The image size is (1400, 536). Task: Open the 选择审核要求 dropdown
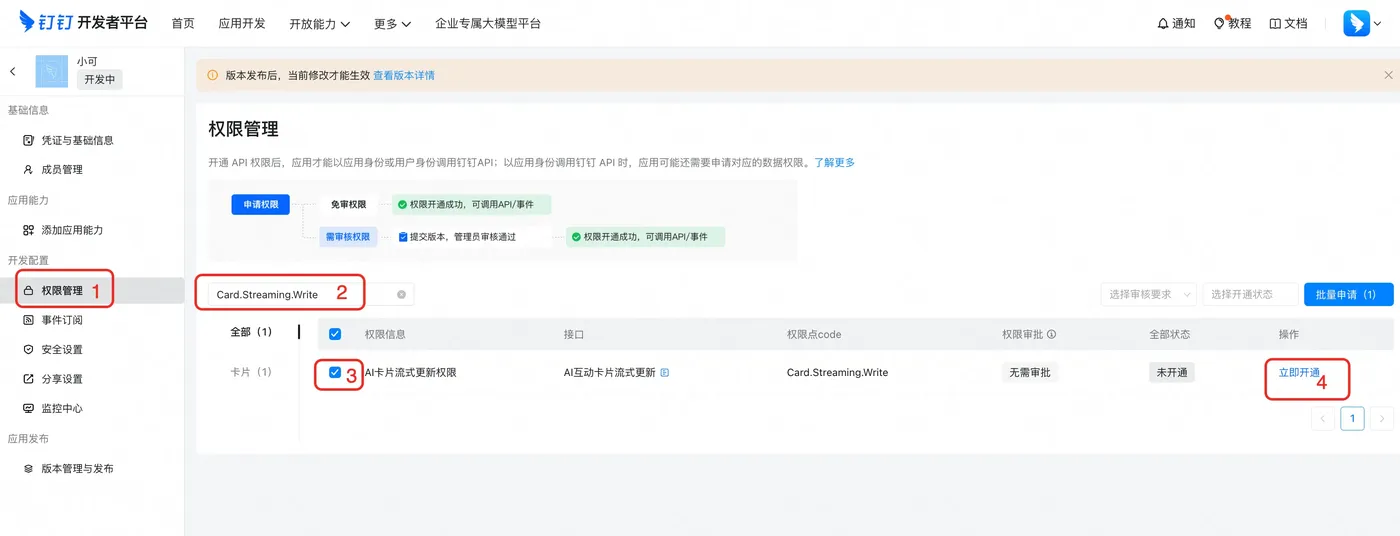1148,294
